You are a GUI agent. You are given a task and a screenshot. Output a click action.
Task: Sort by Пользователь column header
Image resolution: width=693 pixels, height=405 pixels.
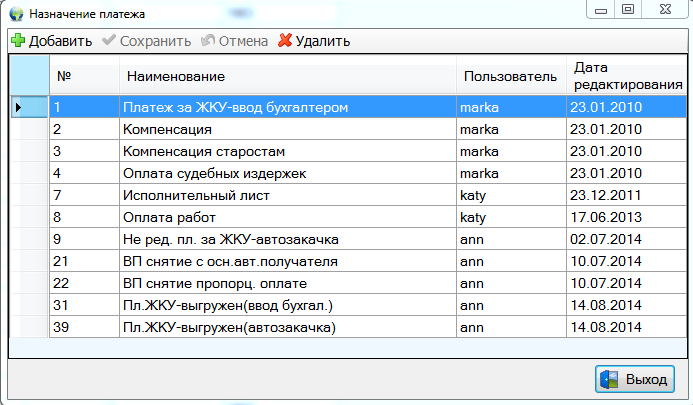[x=508, y=76]
